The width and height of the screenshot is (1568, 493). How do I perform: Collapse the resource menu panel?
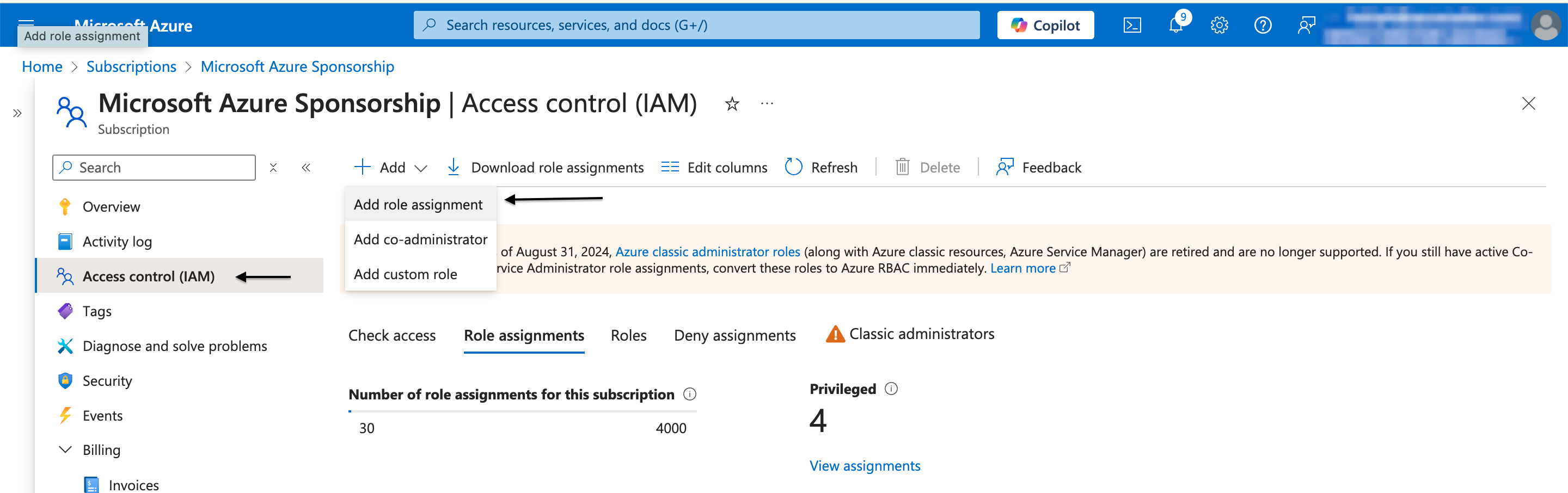(x=306, y=168)
